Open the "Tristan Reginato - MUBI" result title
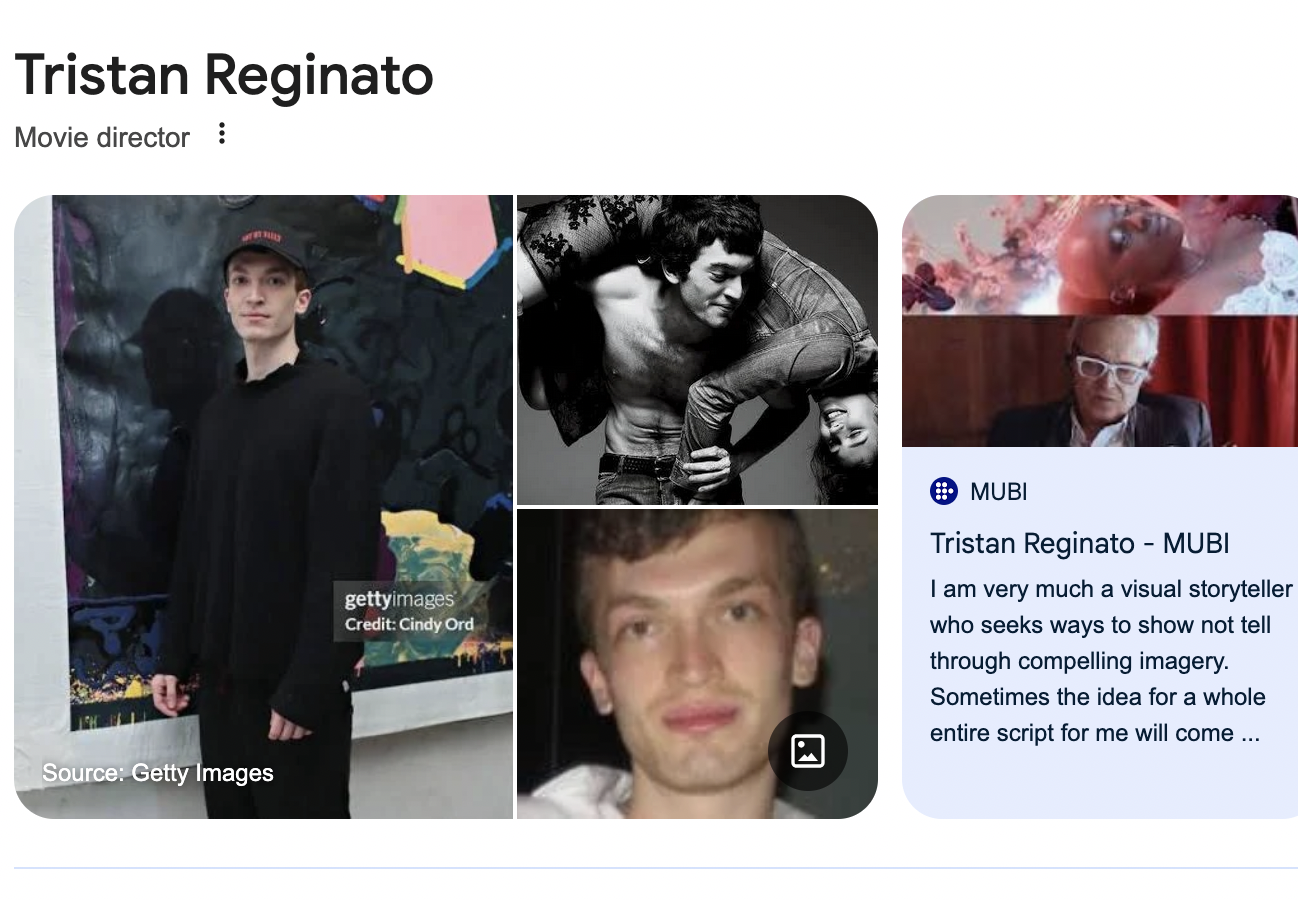The height and width of the screenshot is (900, 1298). 1080,543
